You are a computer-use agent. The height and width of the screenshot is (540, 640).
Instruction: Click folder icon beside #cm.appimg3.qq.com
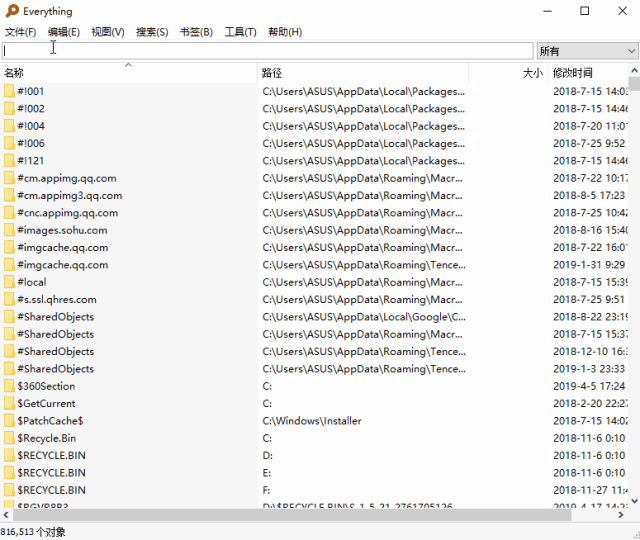[x=9, y=195]
